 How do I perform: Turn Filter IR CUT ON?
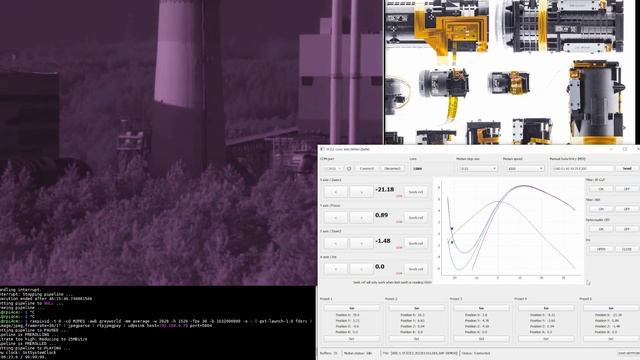point(601,189)
